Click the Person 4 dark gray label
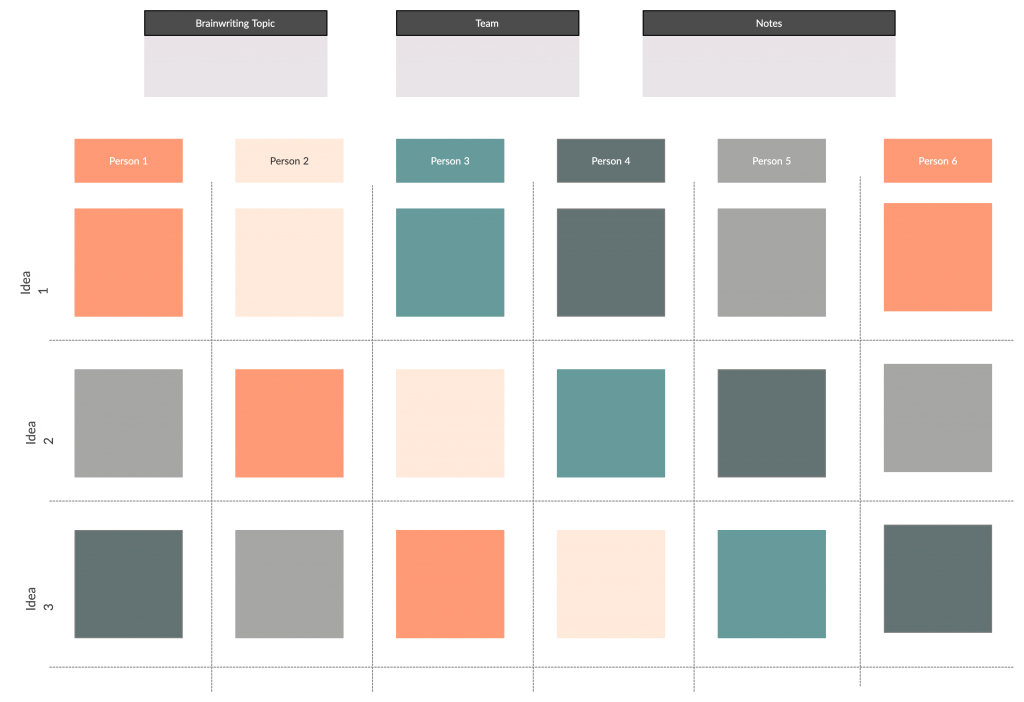This screenshot has width=1024, height=702. (x=611, y=161)
